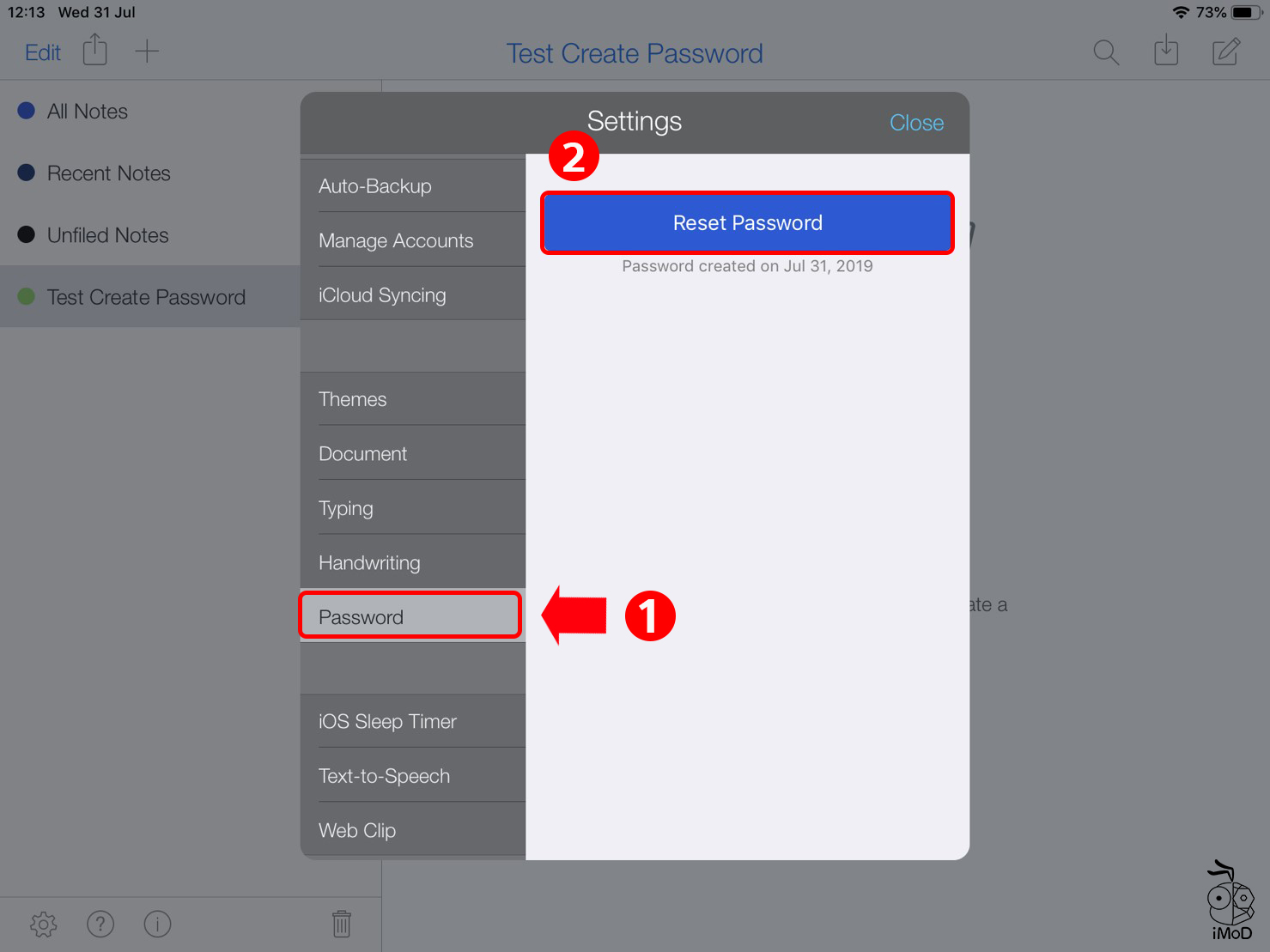Open app settings with the gear icon
Screen dimensions: 1270x952
click(43, 925)
